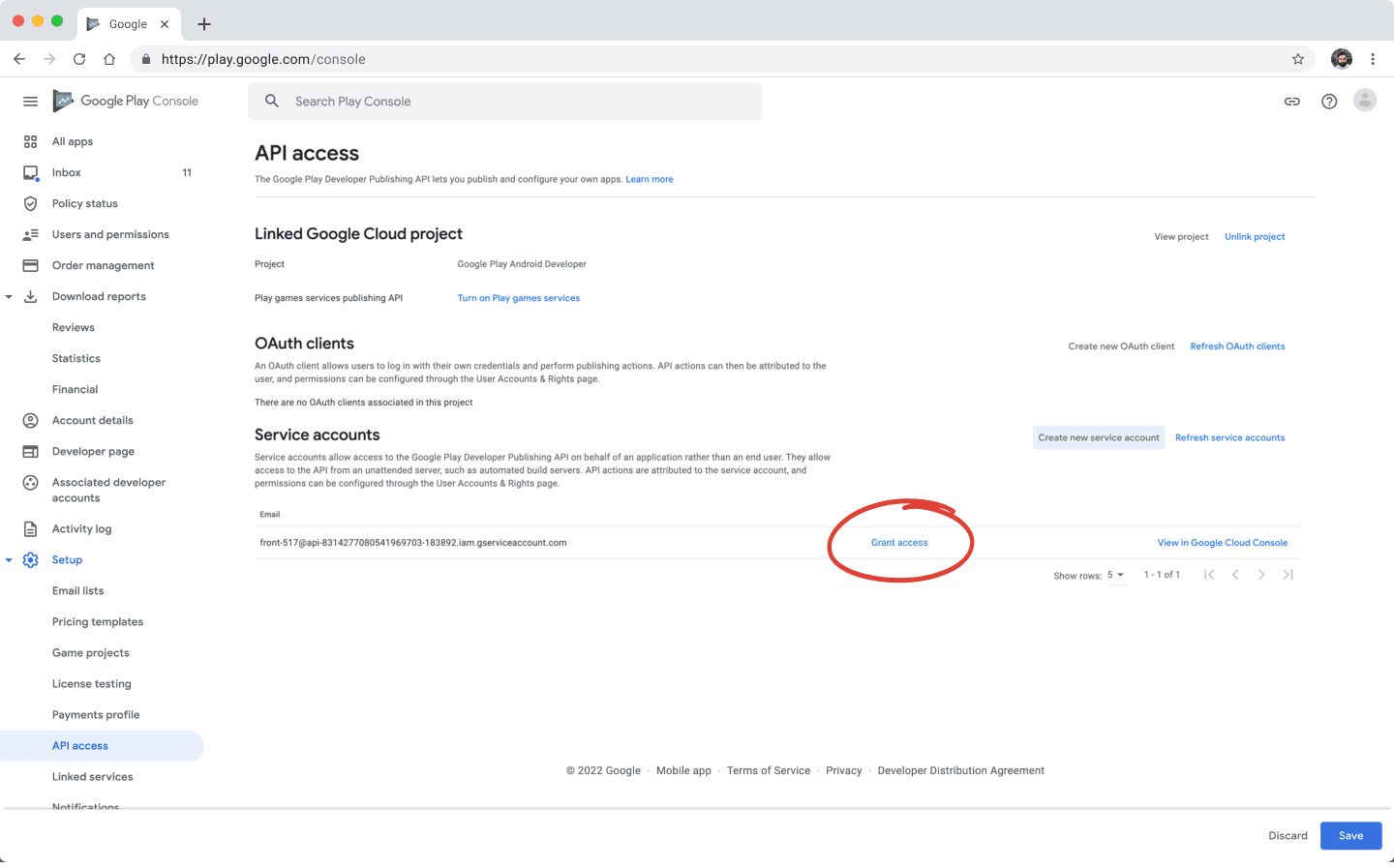
Task: Open Privacy footer link
Action: pos(844,770)
